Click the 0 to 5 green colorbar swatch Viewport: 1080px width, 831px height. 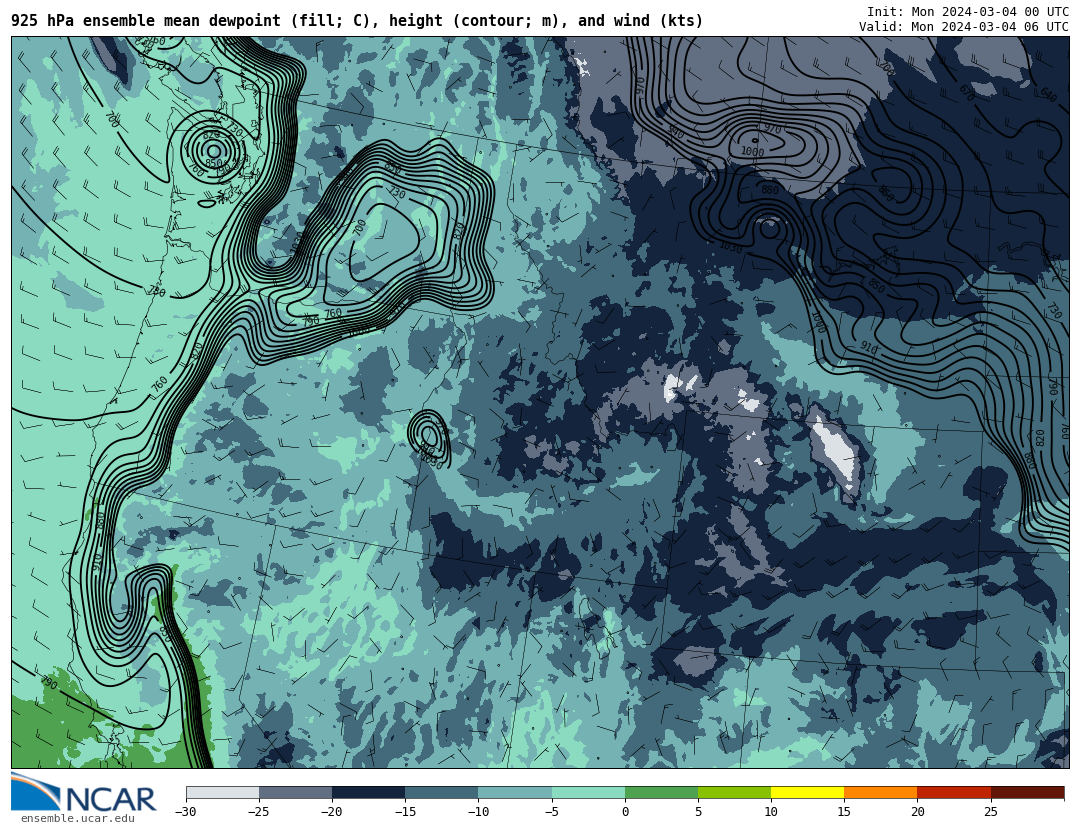click(661, 792)
